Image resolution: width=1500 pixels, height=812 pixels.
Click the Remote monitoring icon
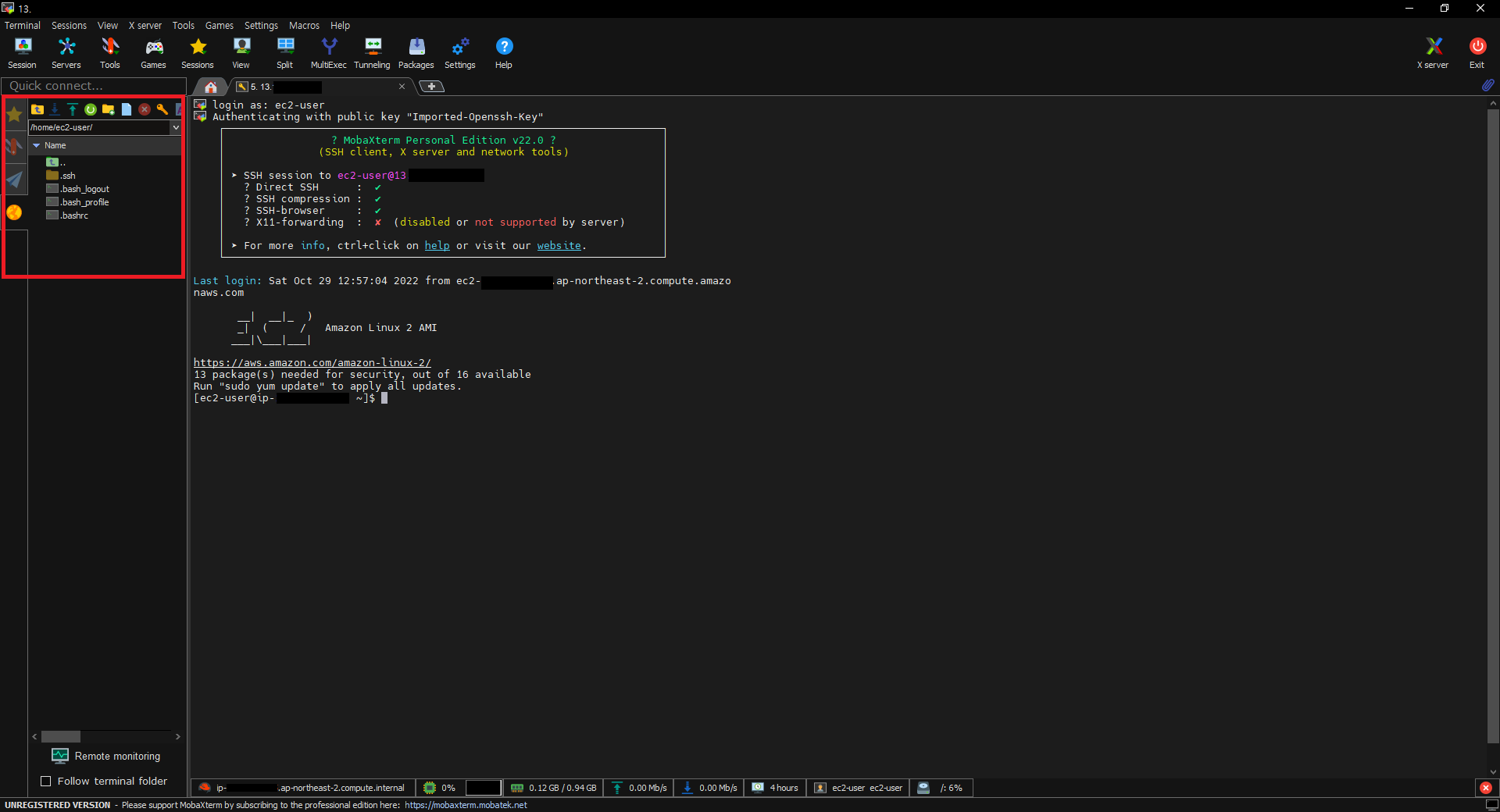click(x=60, y=756)
